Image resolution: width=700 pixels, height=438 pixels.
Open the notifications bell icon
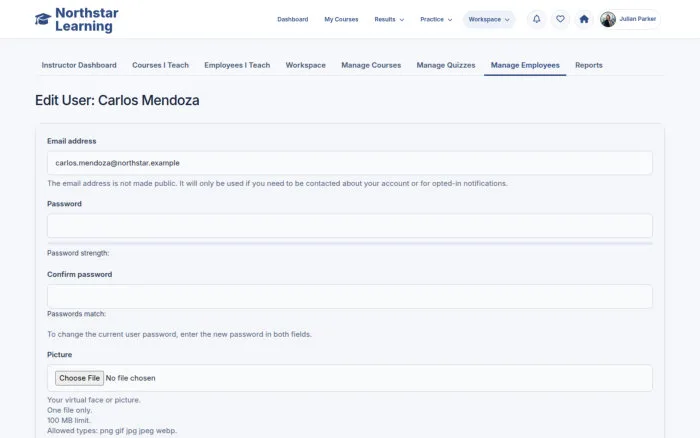click(537, 19)
